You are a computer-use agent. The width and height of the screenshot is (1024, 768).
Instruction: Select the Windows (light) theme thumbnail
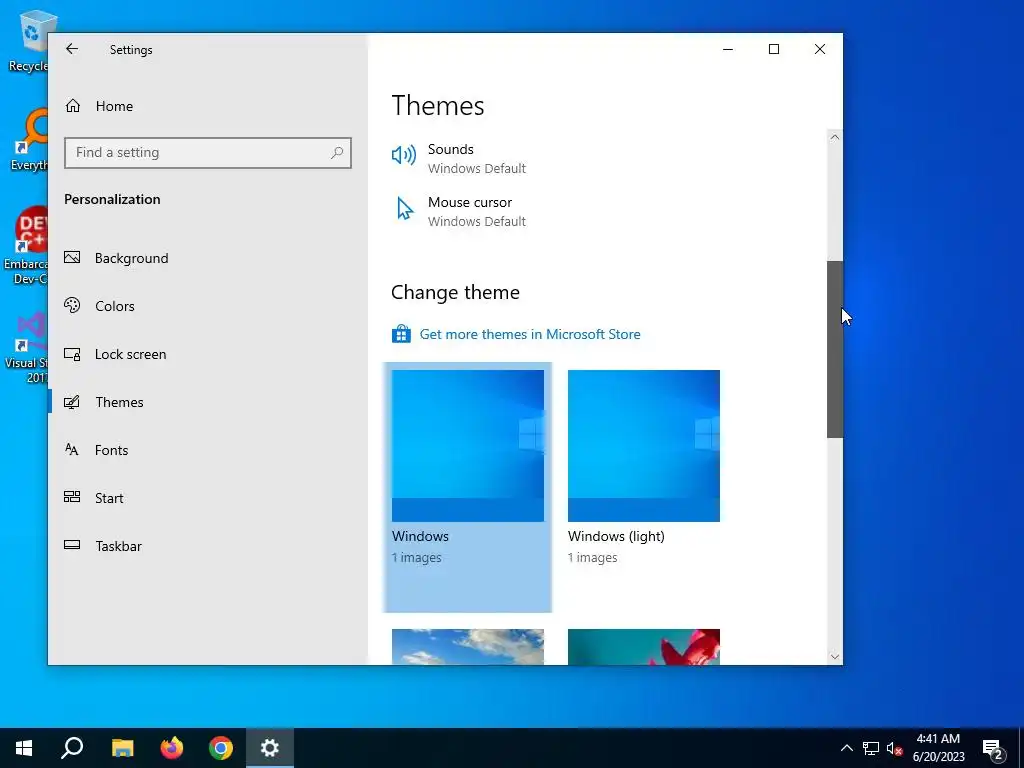(x=644, y=446)
